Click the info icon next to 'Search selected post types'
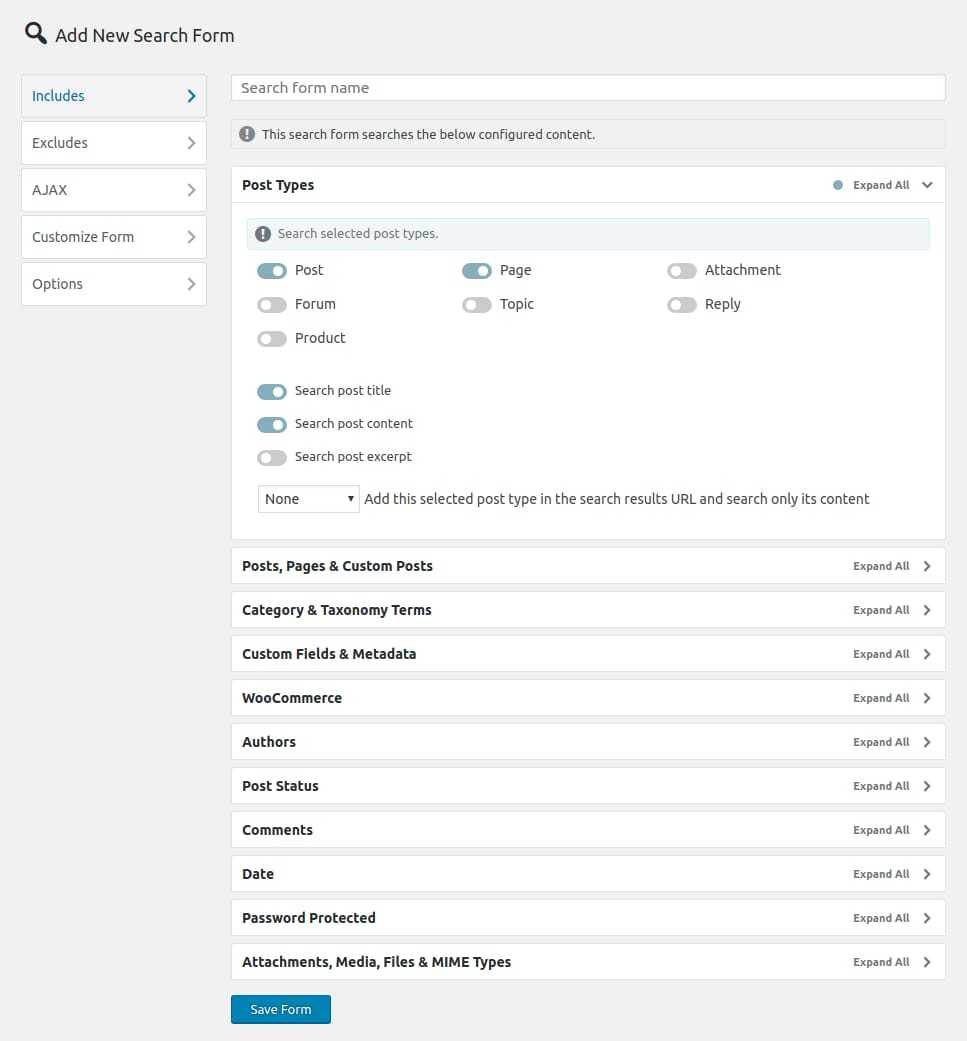The image size is (967, 1041). pos(263,234)
